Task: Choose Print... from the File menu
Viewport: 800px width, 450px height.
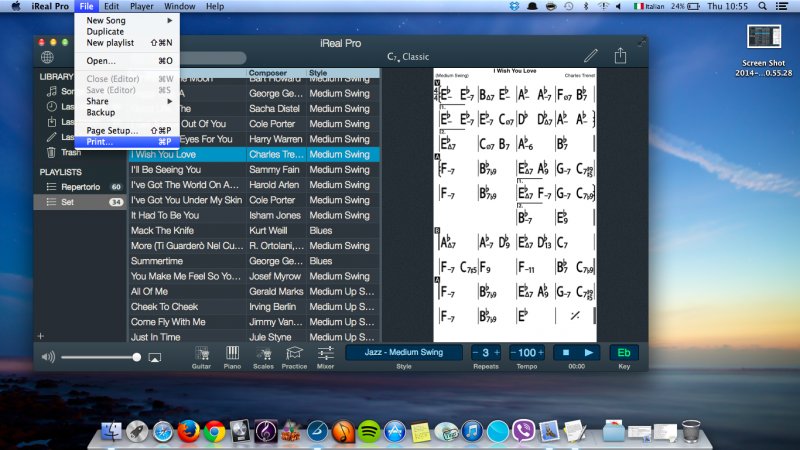Action: pyautogui.click(x=100, y=142)
